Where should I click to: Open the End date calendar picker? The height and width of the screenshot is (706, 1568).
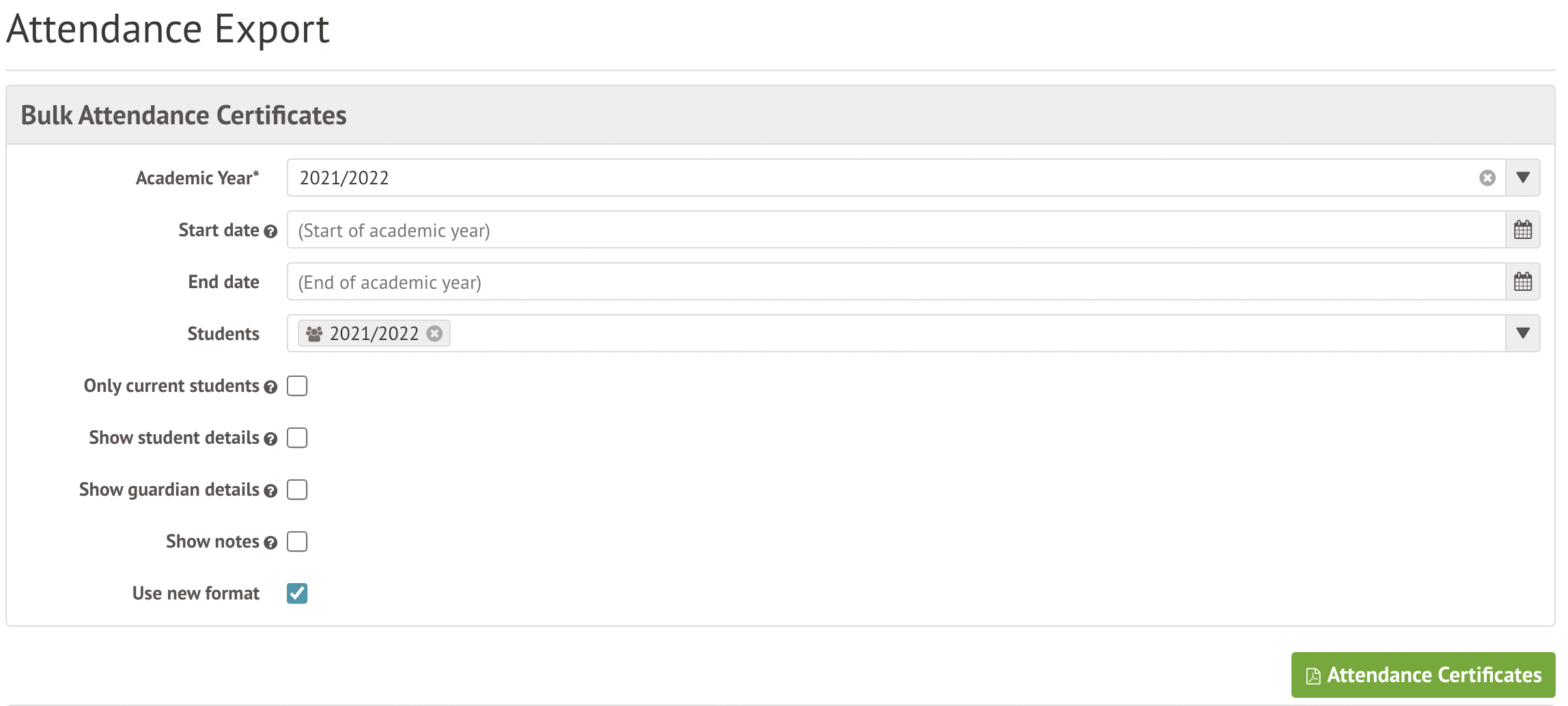[1522, 282]
